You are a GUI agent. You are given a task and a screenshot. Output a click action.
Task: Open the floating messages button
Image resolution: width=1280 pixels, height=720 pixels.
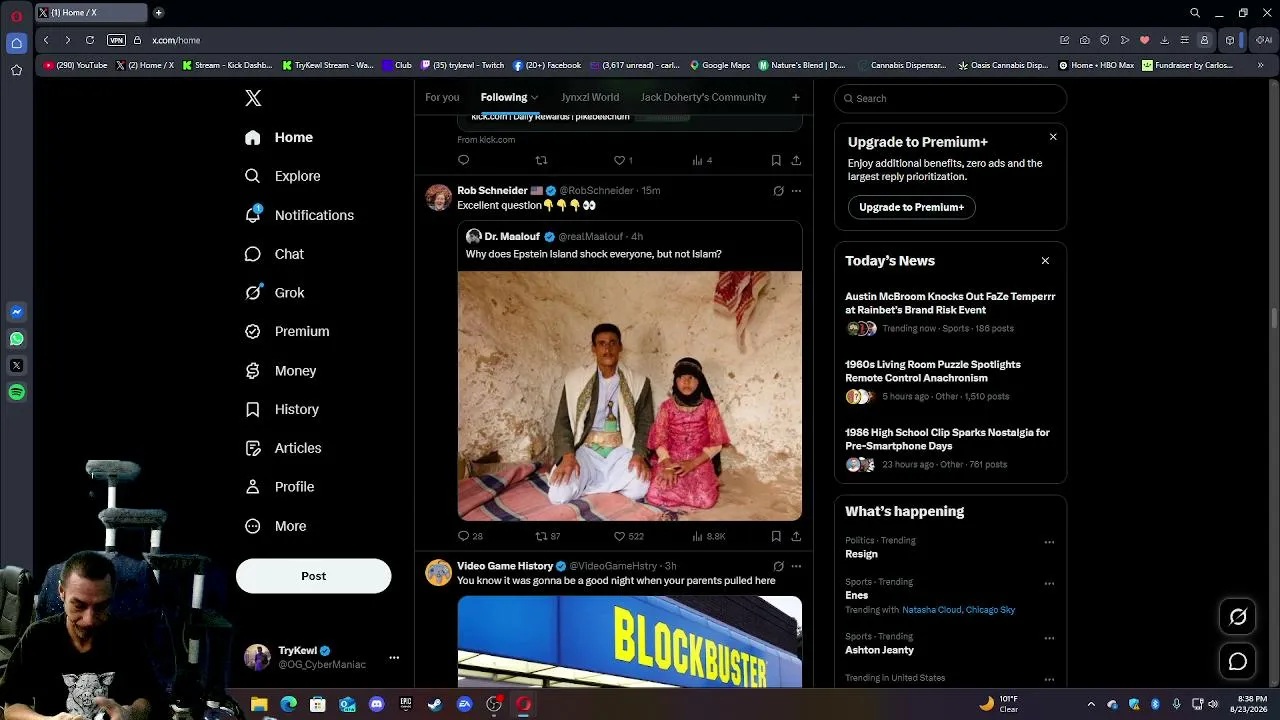[x=1238, y=661]
